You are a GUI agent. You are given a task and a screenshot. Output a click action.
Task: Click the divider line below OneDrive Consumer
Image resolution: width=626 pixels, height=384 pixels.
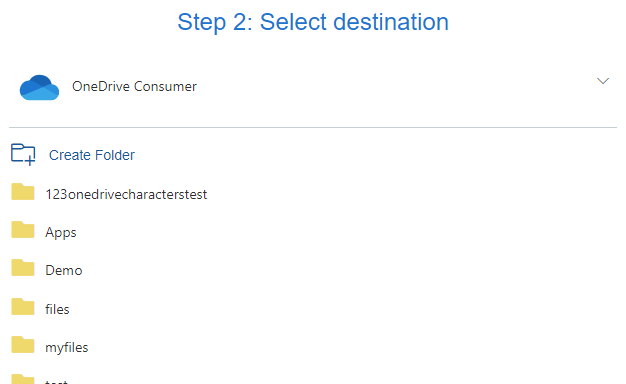[313, 127]
